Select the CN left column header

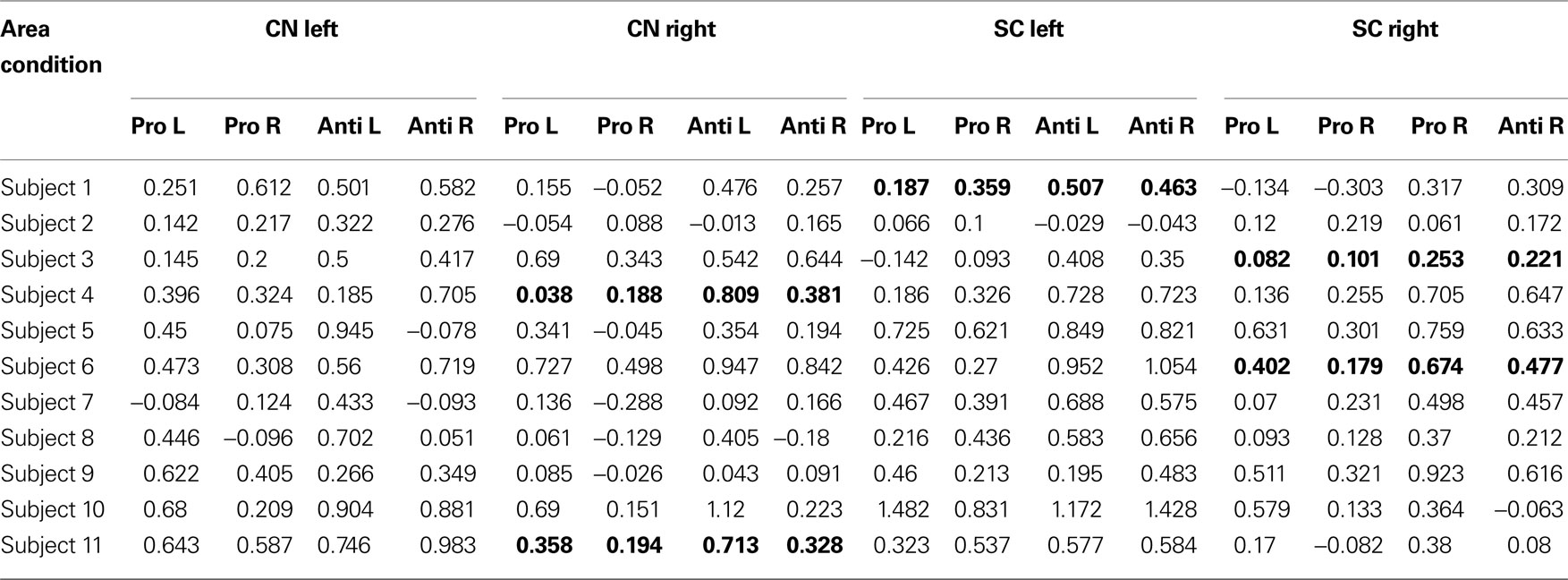(x=301, y=30)
